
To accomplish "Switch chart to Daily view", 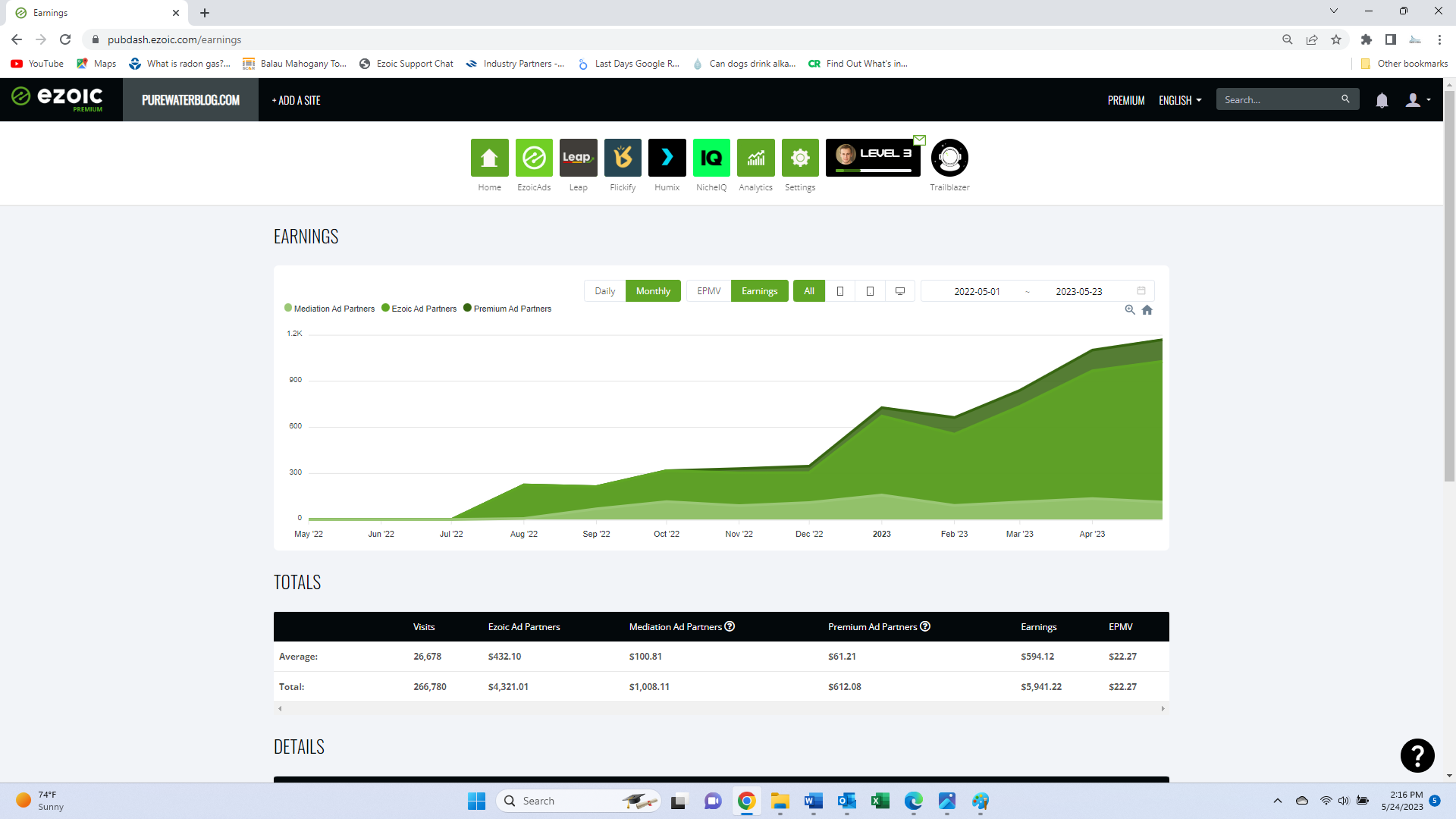I will click(x=604, y=291).
